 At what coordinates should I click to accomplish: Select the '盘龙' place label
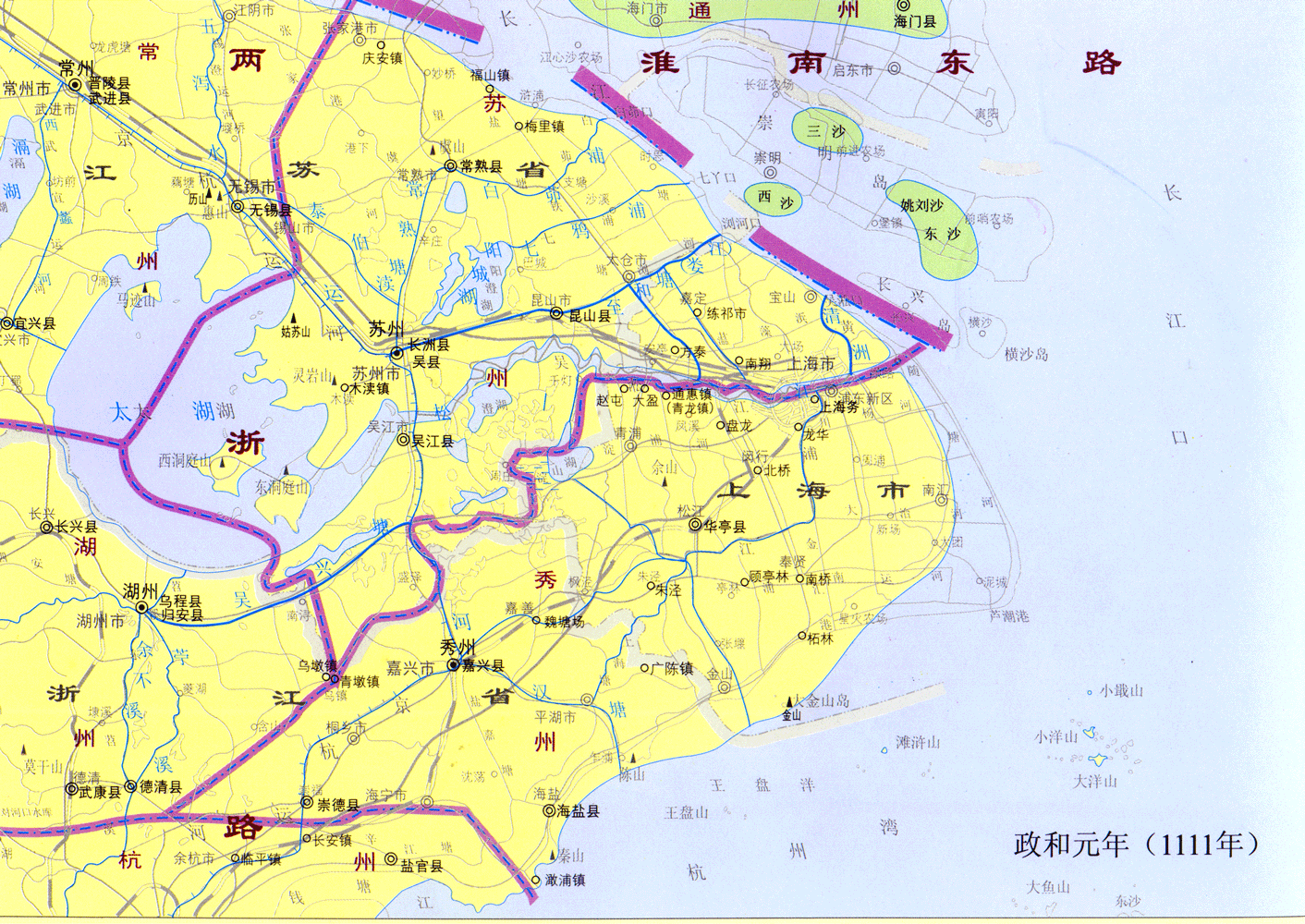click(738, 426)
